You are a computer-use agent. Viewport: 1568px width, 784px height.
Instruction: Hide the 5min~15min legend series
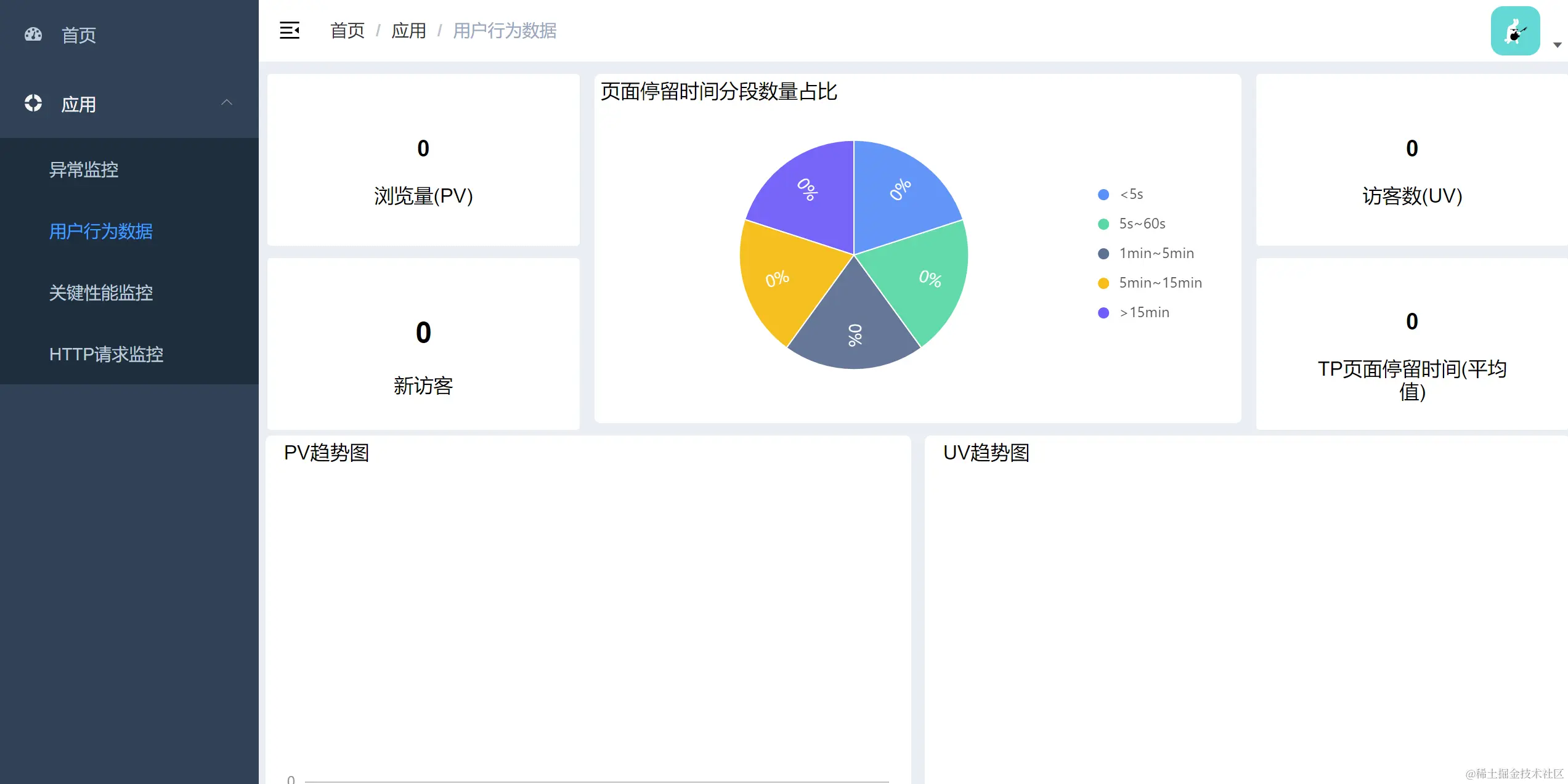(1160, 283)
